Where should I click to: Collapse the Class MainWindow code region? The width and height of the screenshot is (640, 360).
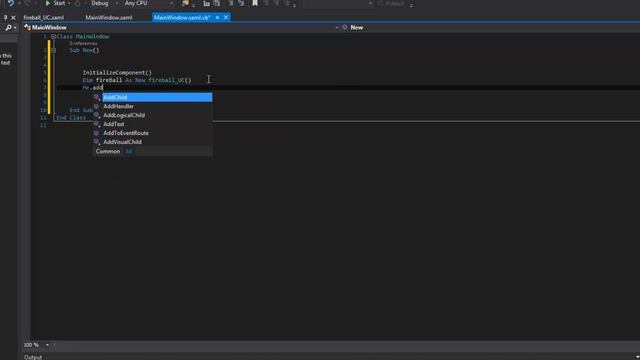[53, 36]
